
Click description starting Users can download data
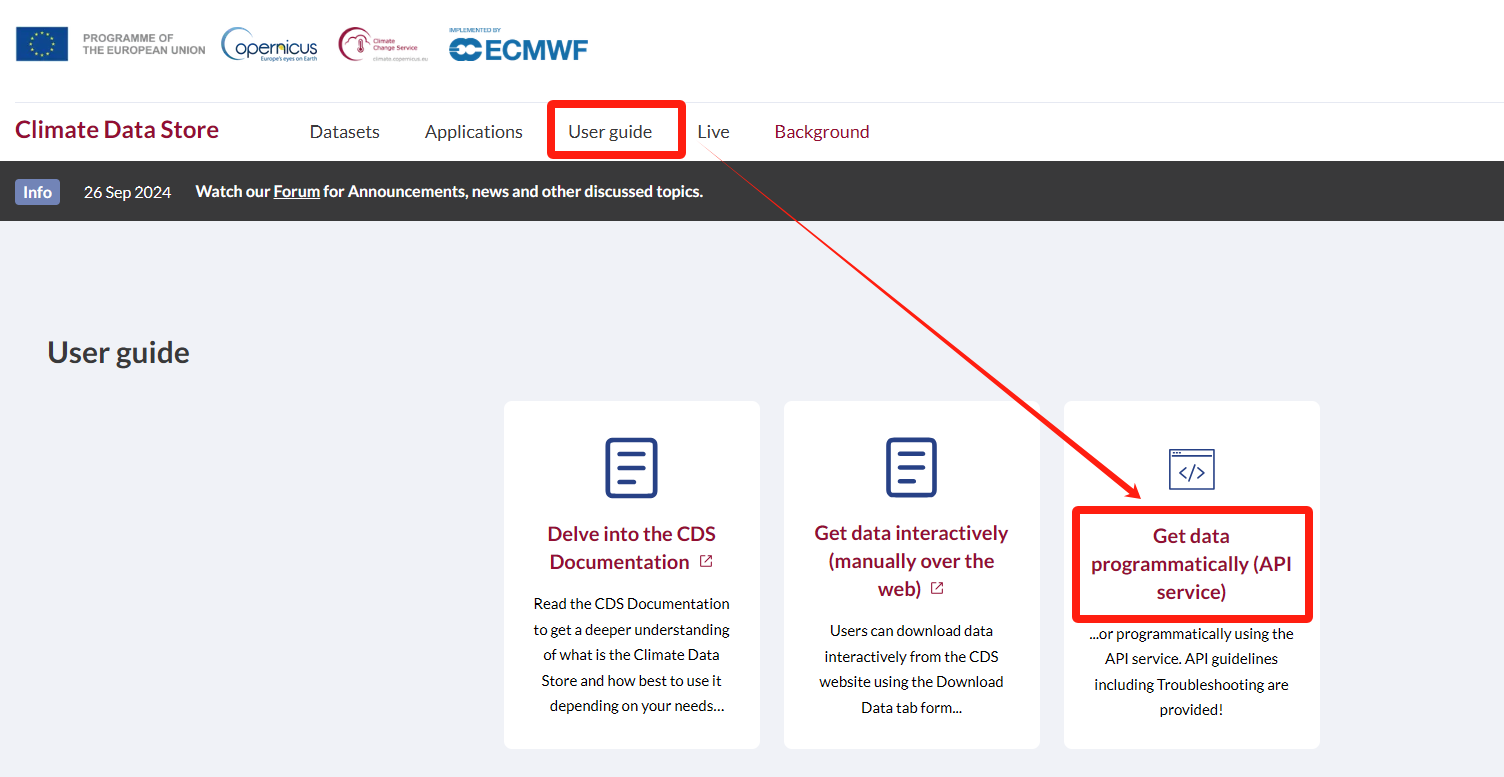click(x=911, y=669)
